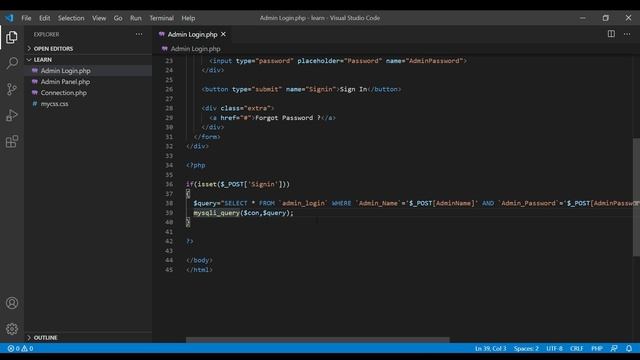
Task: Click line number 38 in gutter
Action: coord(169,203)
